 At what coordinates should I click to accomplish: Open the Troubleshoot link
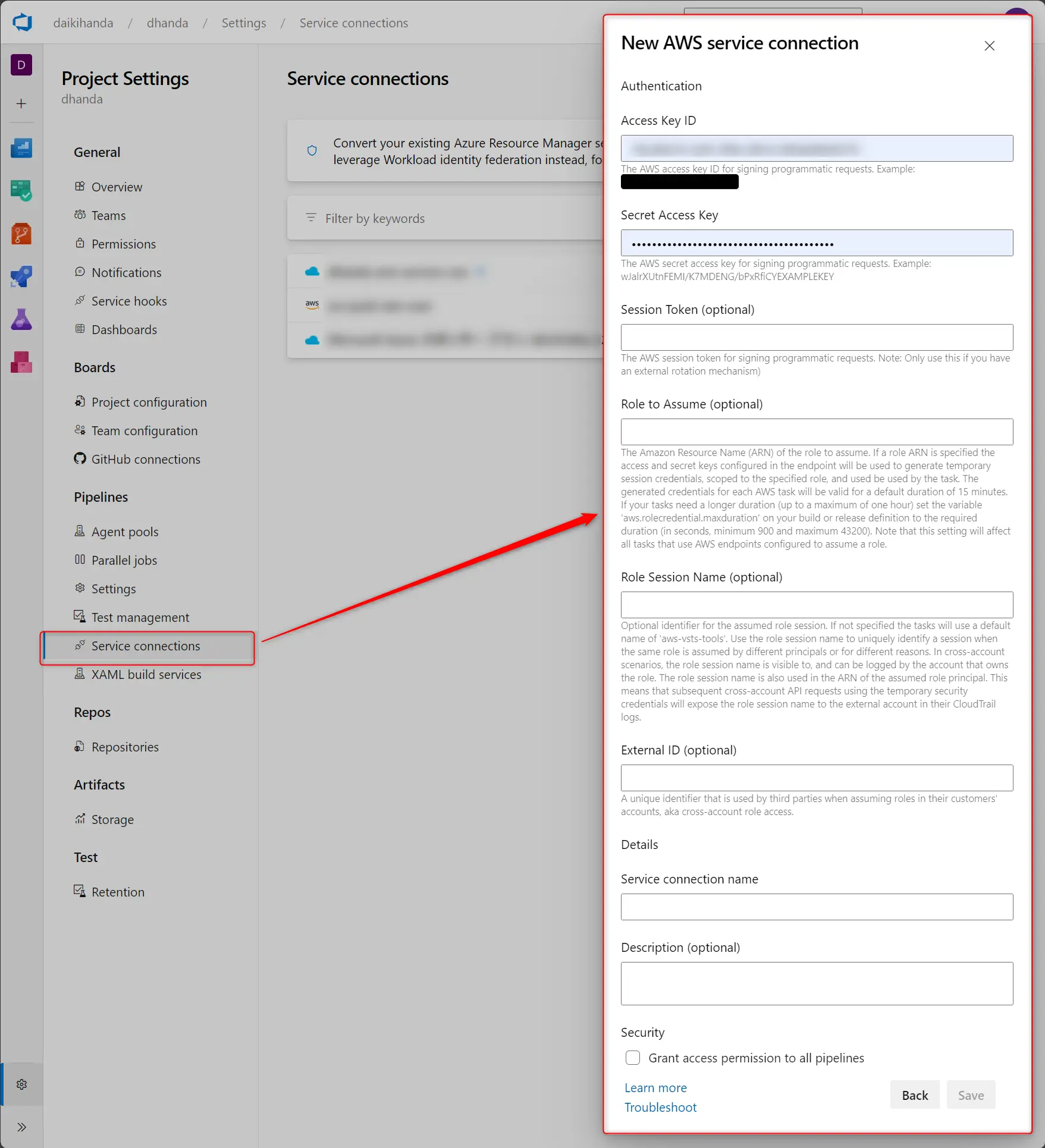pyautogui.click(x=660, y=1107)
